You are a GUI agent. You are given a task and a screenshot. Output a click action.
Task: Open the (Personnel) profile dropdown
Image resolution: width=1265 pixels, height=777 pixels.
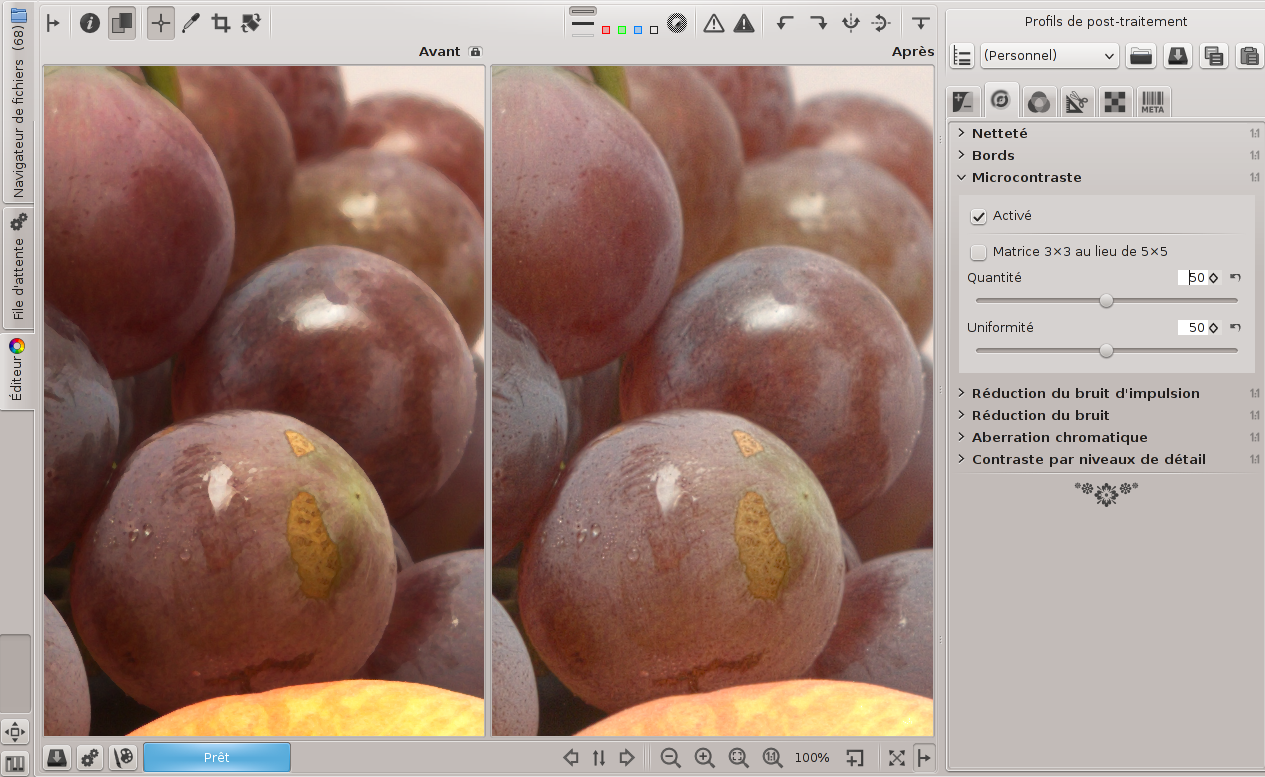(1049, 56)
